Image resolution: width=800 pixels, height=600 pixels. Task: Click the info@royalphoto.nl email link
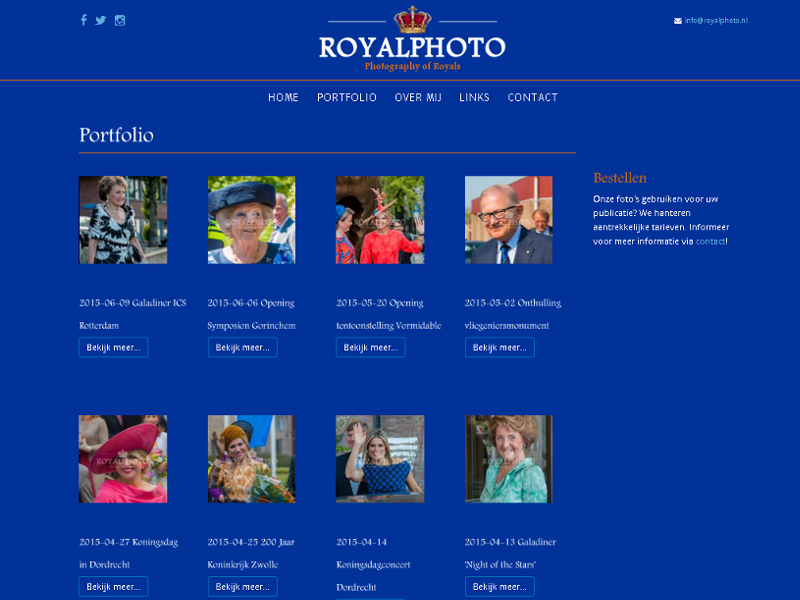[x=716, y=20]
